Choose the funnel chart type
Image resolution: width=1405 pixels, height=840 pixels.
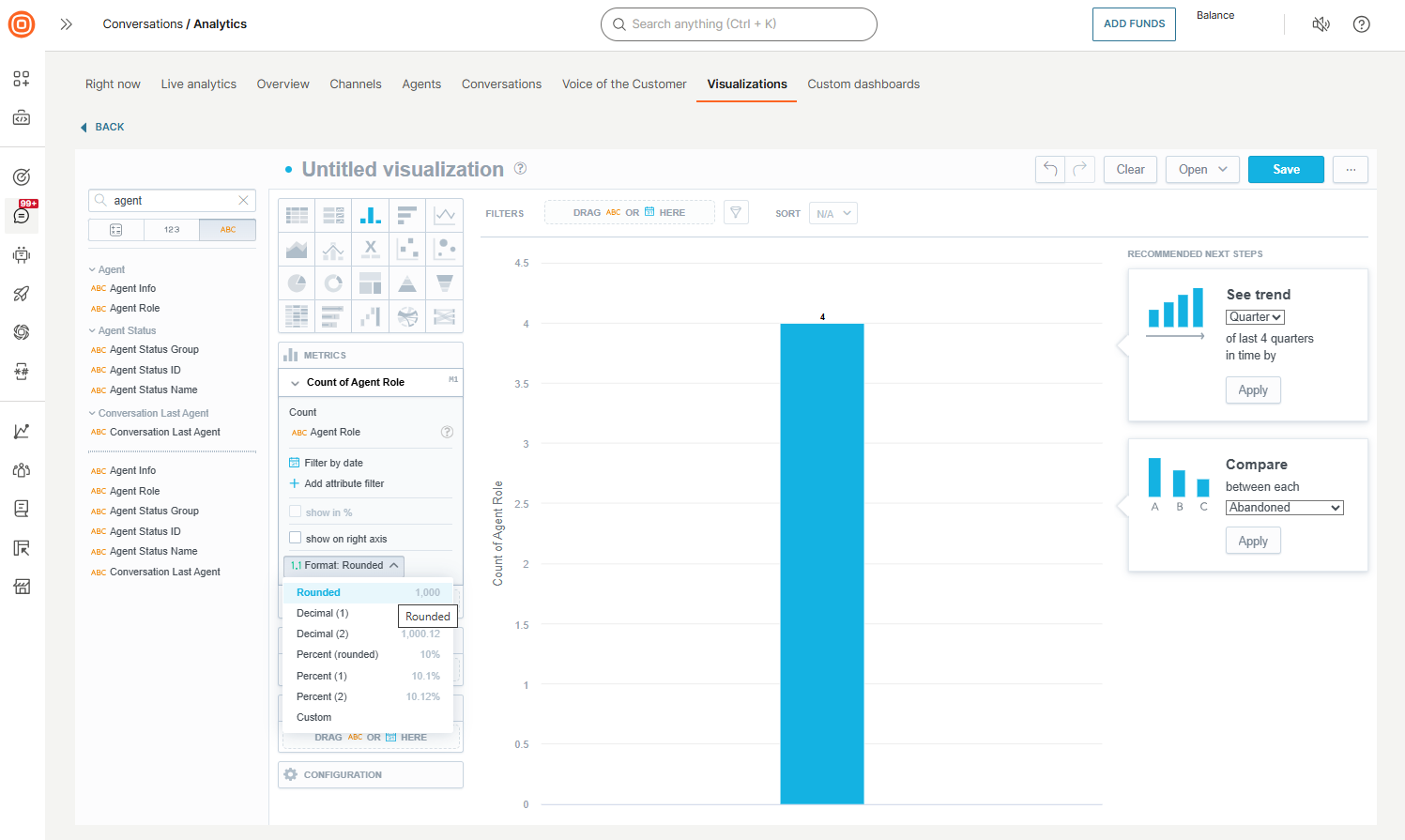tap(445, 283)
